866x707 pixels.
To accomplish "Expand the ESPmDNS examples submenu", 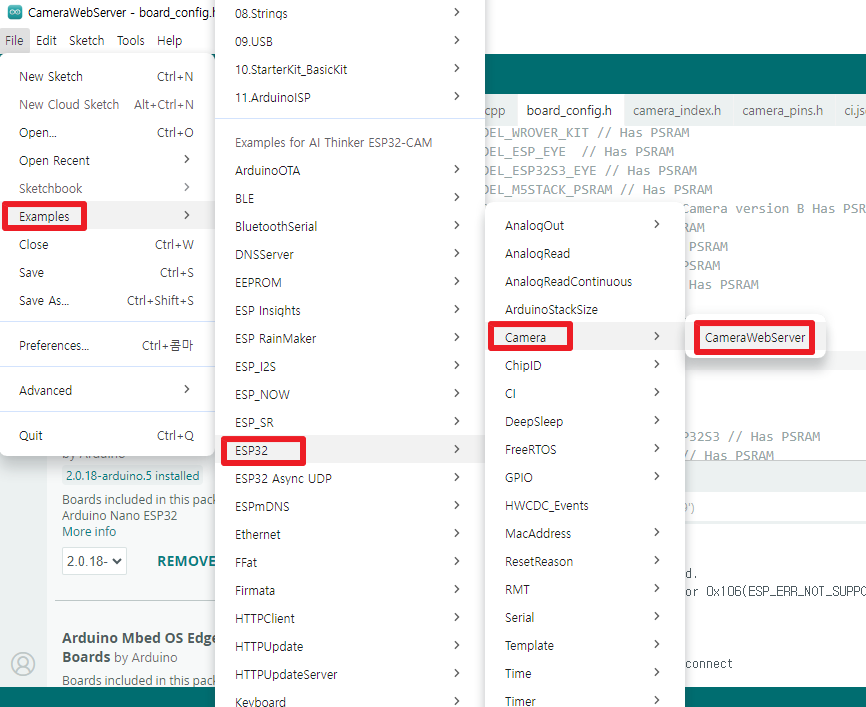I will point(350,506).
